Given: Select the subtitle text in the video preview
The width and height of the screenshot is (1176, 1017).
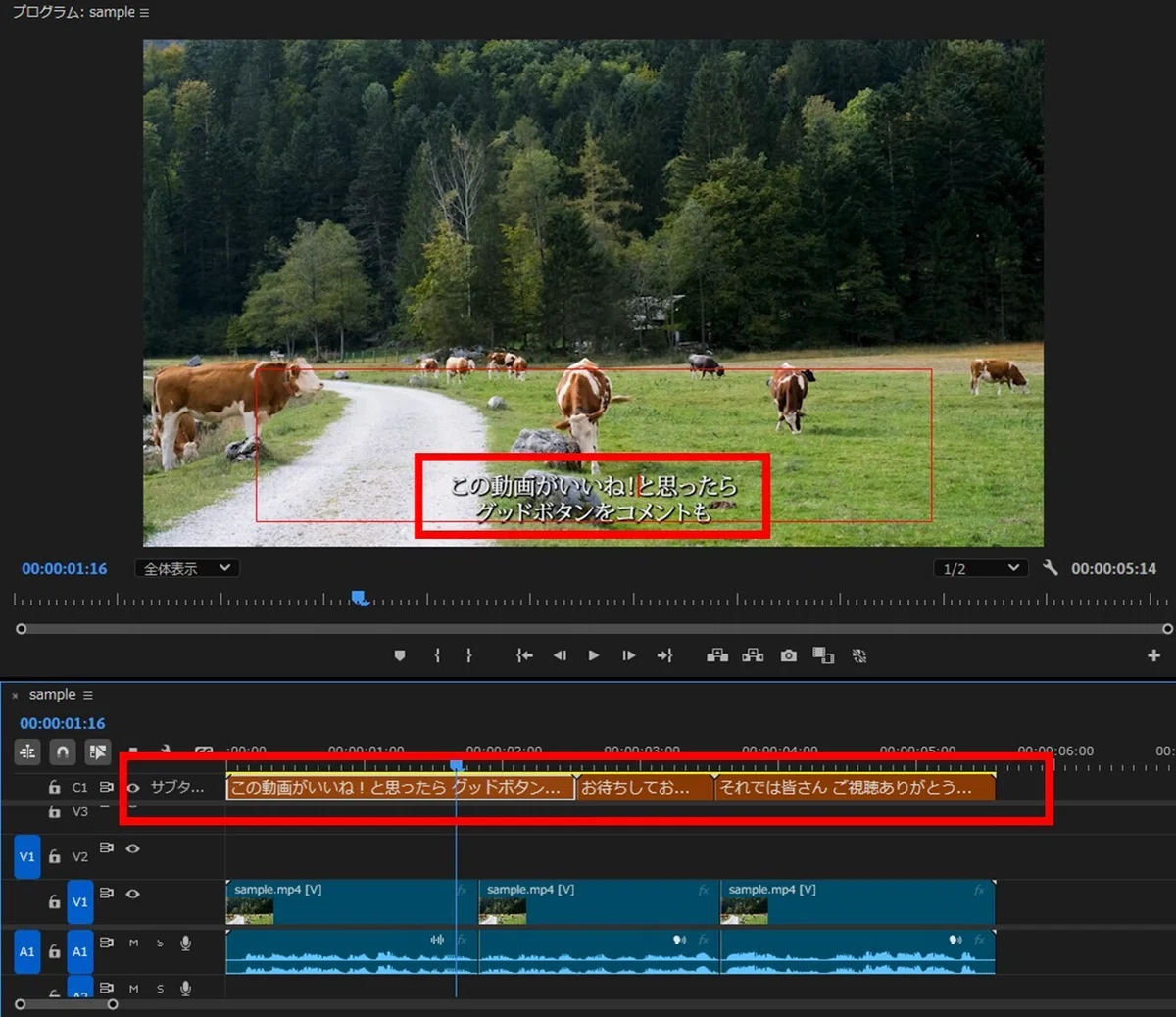Looking at the screenshot, I should (593, 498).
